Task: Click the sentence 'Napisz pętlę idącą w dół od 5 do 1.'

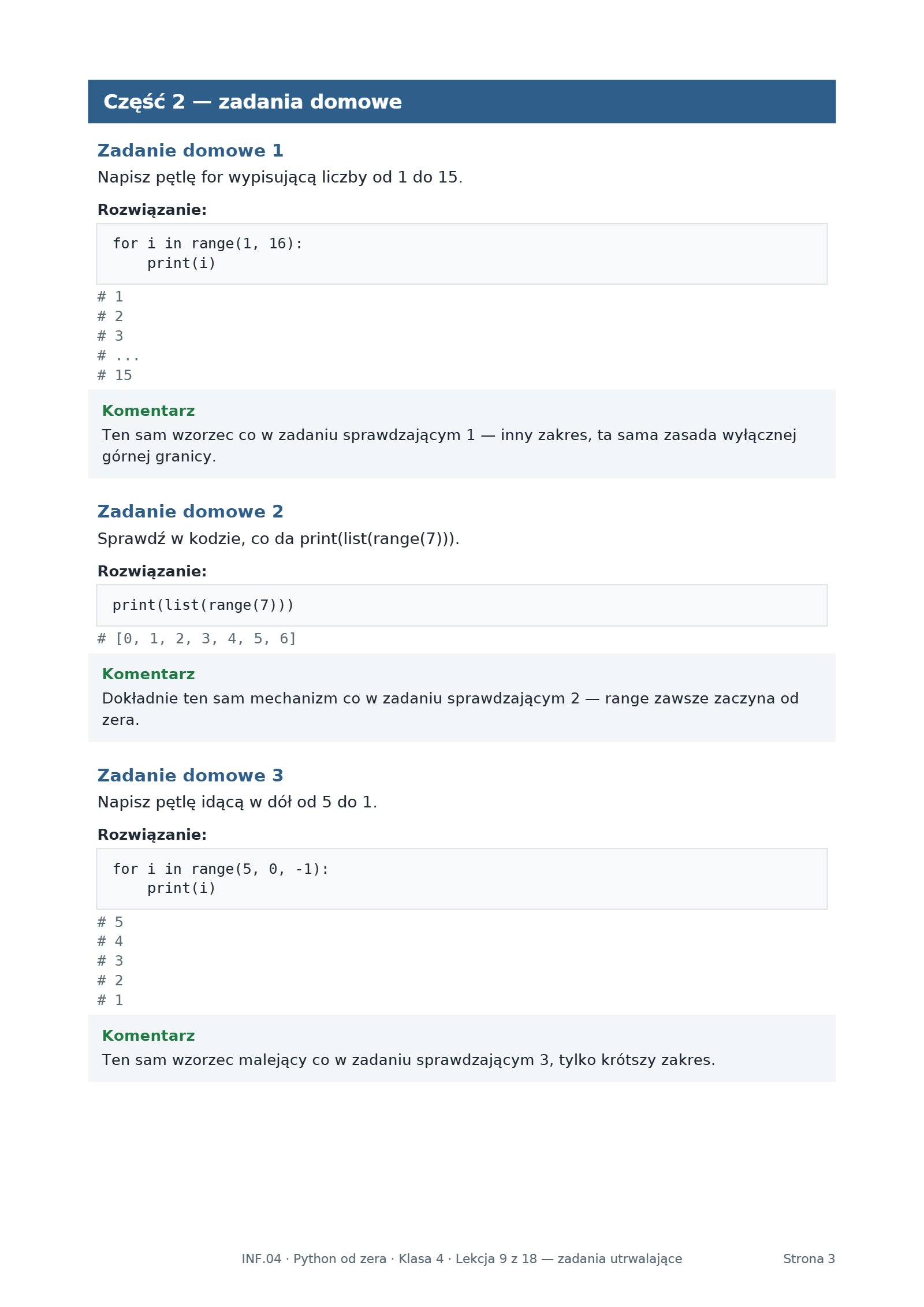Action: coord(237,802)
